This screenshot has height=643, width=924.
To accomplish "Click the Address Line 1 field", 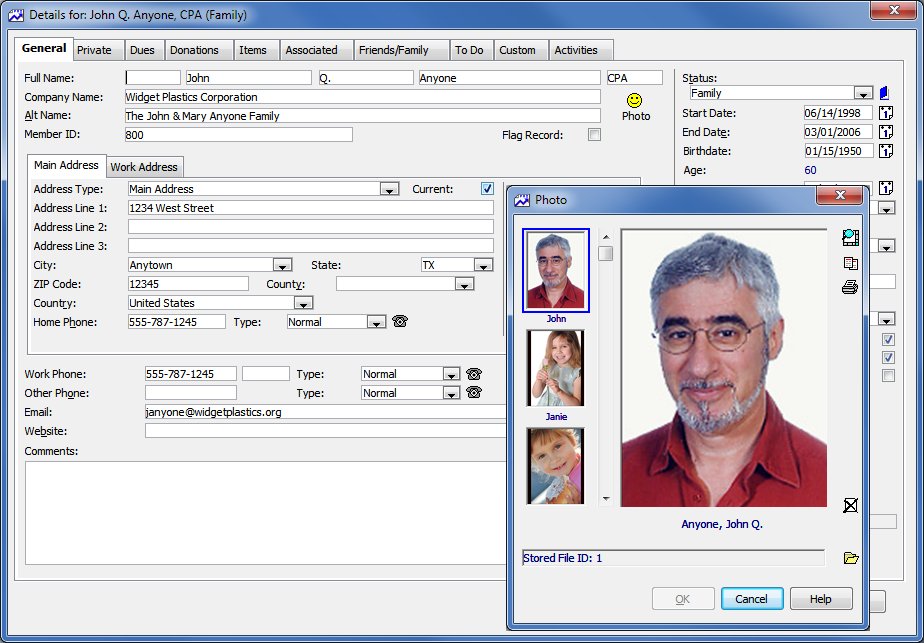I will 311,207.
